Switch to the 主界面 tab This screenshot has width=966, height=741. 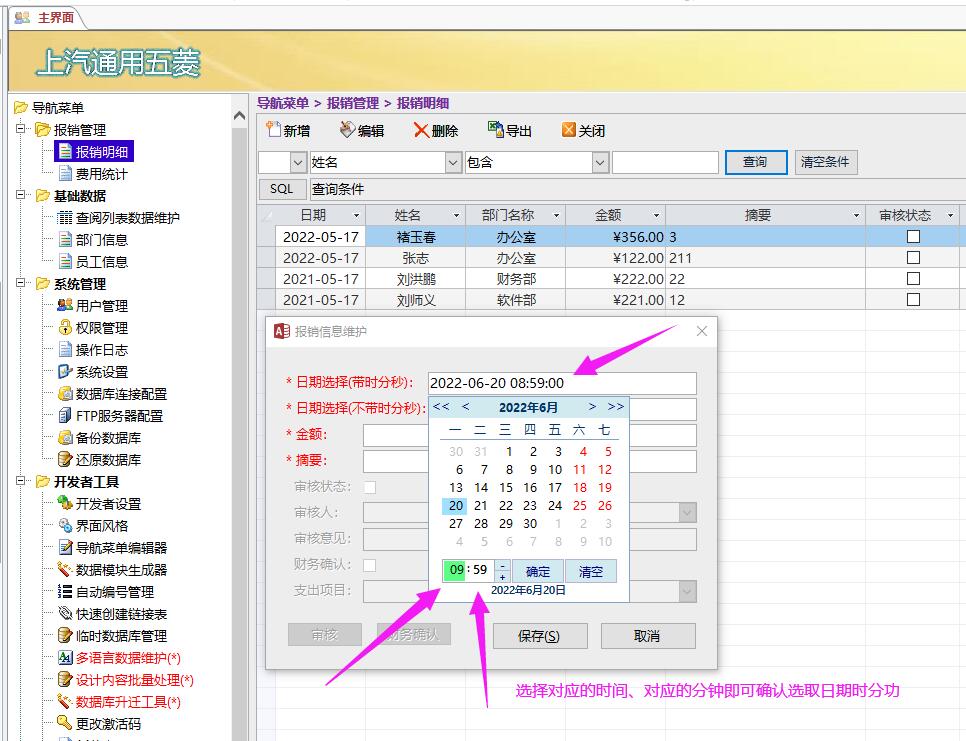coord(48,17)
